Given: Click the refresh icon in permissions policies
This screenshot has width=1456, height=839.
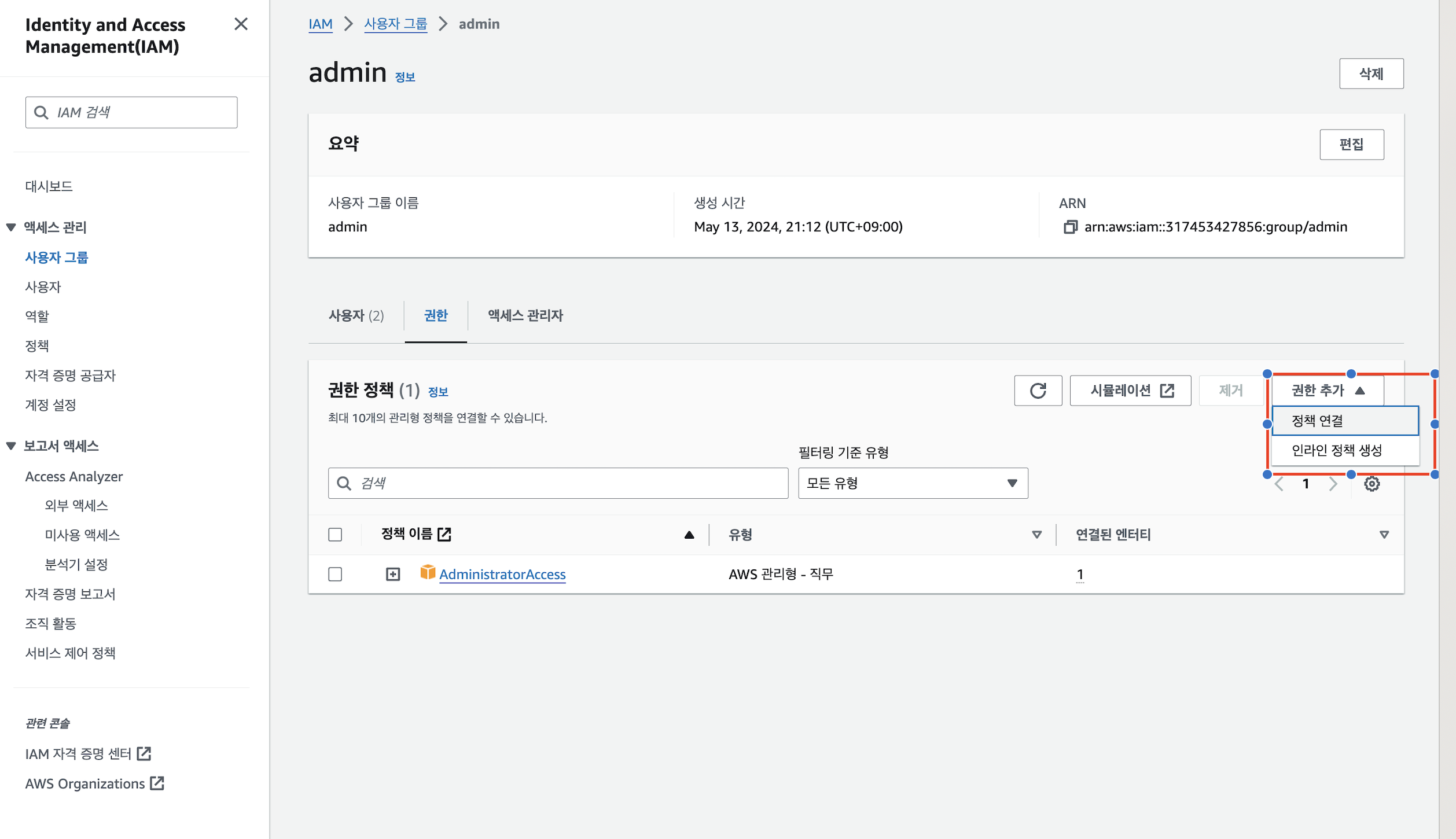Looking at the screenshot, I should pyautogui.click(x=1038, y=391).
